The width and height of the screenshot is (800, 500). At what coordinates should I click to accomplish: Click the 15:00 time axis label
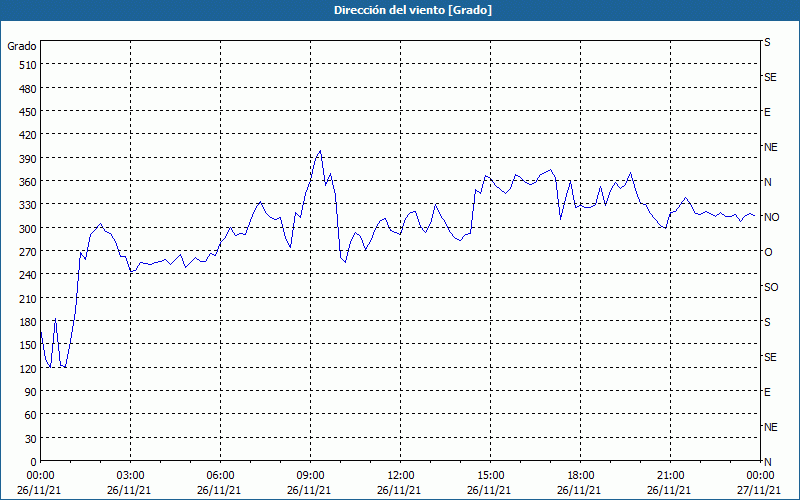point(490,476)
